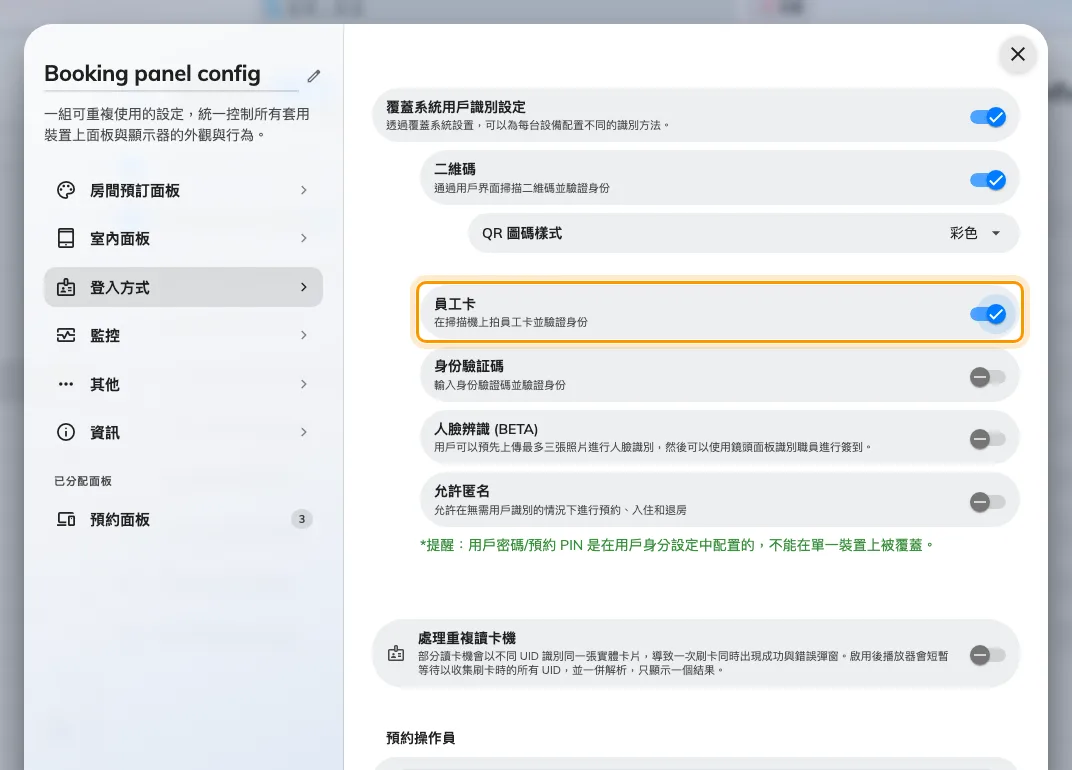
Task: Open the QR 圖碼樣式 dropdown arrow
Action: coord(996,233)
